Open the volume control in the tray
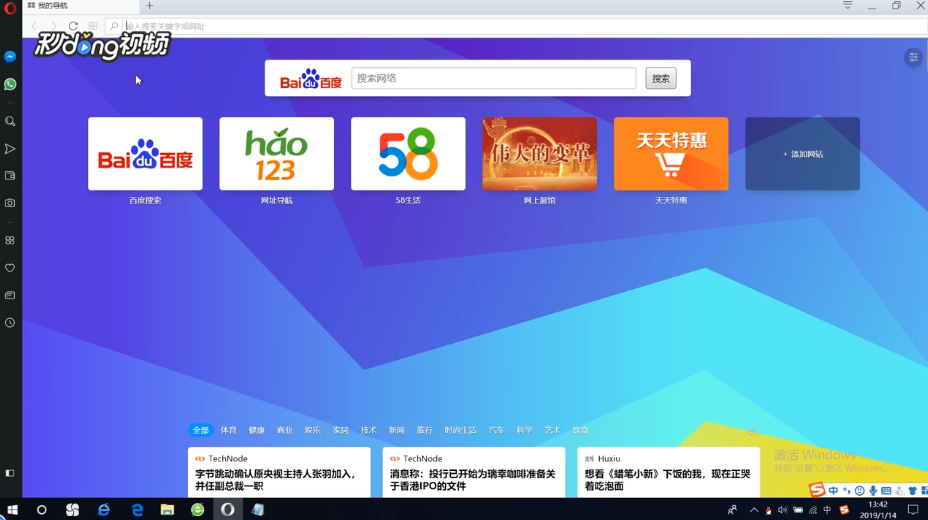 click(x=782, y=510)
